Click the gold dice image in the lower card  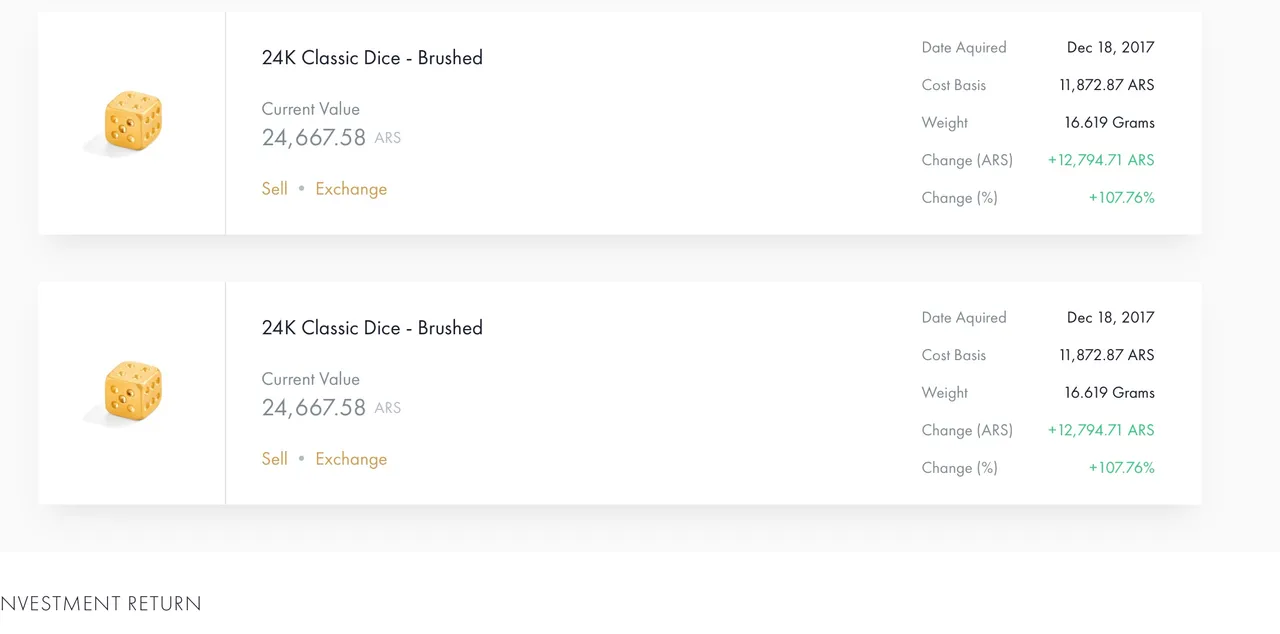click(131, 394)
